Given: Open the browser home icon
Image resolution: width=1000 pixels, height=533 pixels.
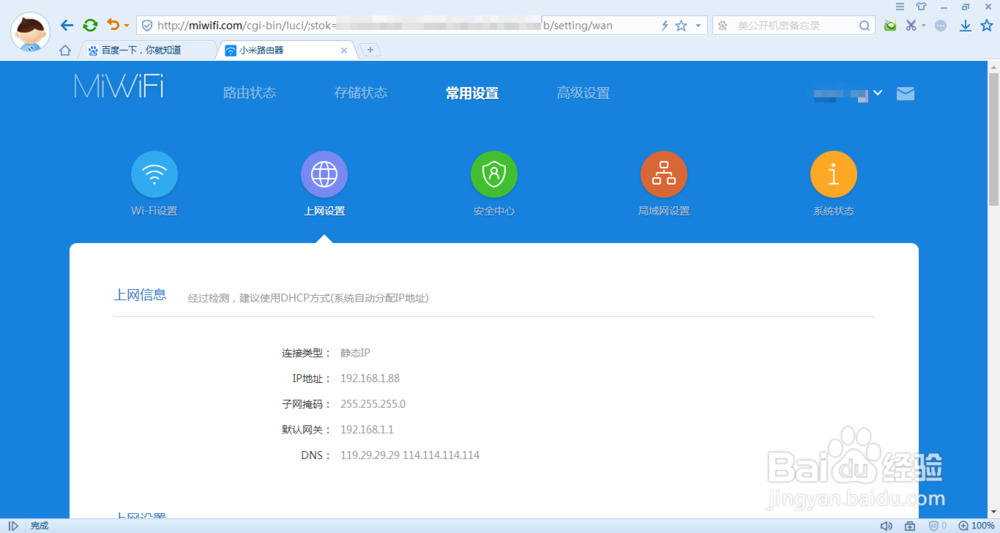Looking at the screenshot, I should [x=64, y=50].
